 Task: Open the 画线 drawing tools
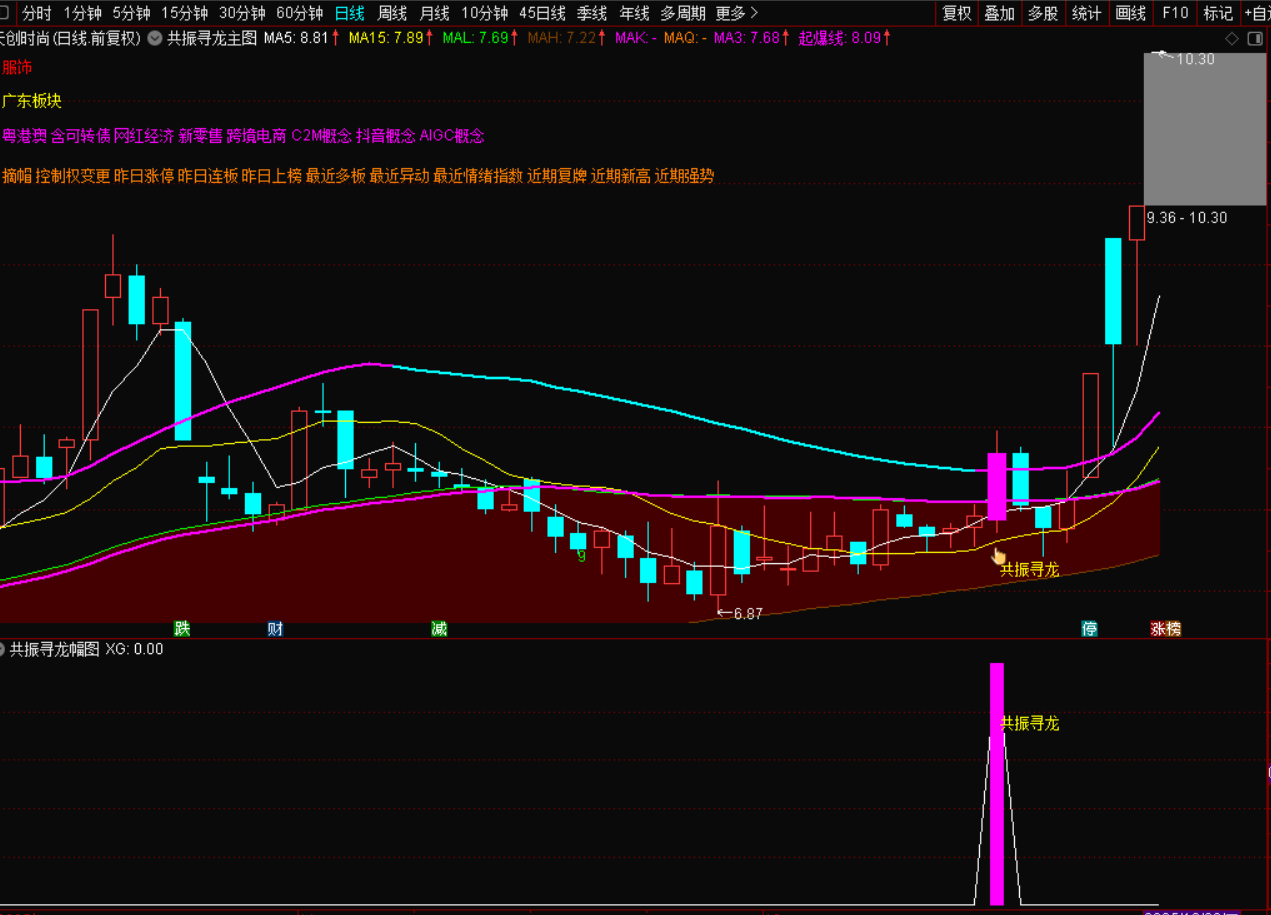[x=1130, y=13]
